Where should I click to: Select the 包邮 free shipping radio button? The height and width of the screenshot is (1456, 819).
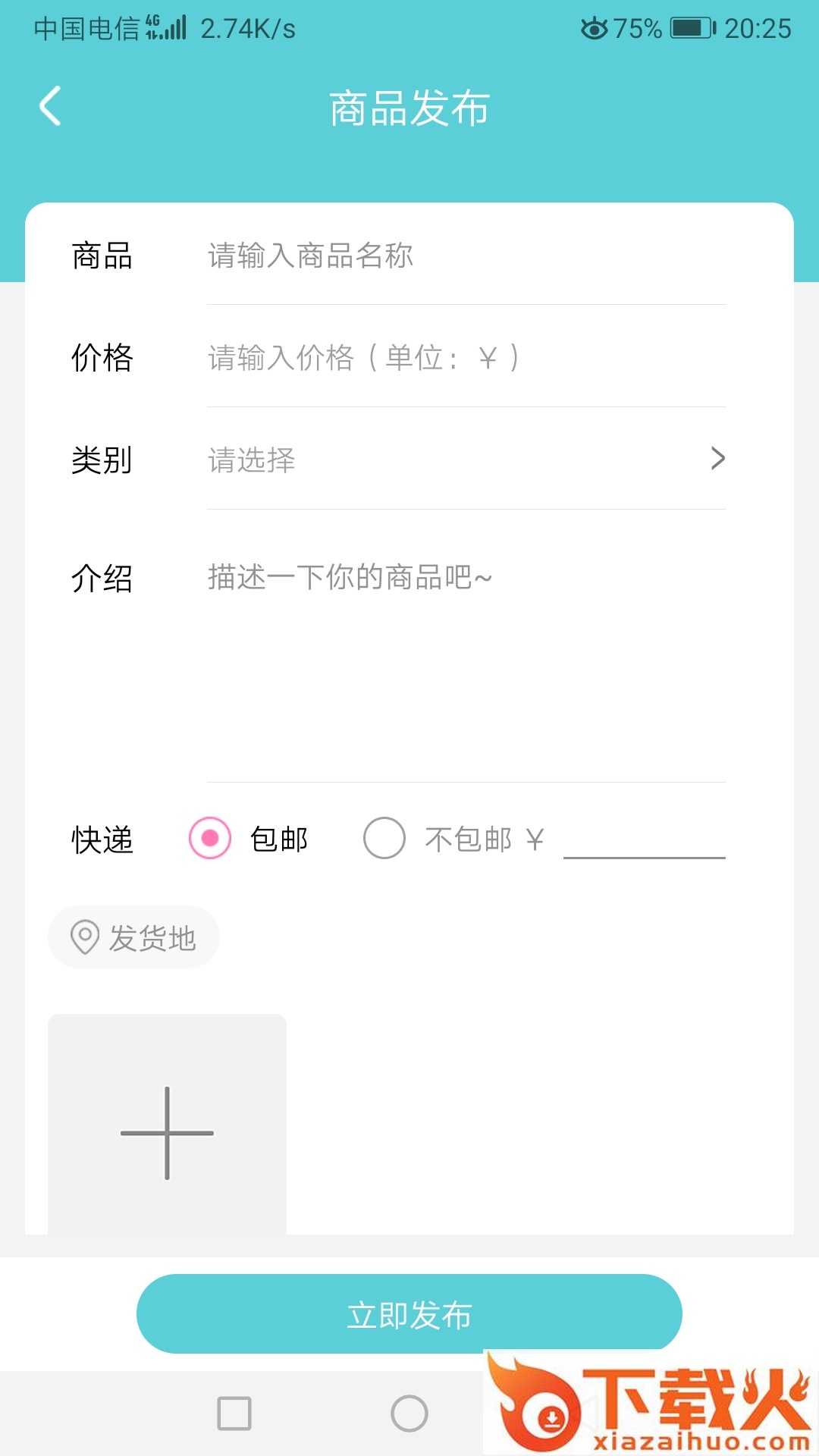click(210, 838)
